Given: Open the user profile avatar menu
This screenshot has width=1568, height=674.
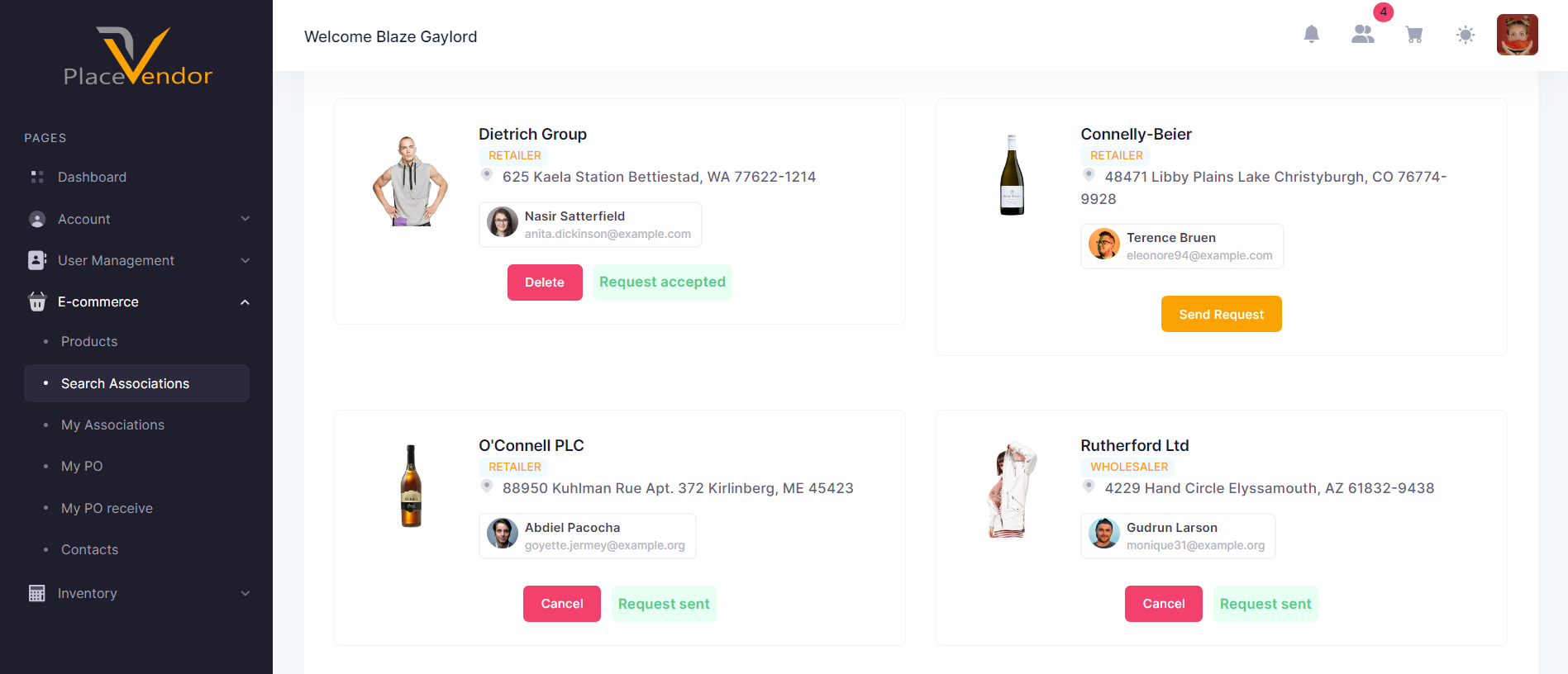Looking at the screenshot, I should tap(1517, 35).
